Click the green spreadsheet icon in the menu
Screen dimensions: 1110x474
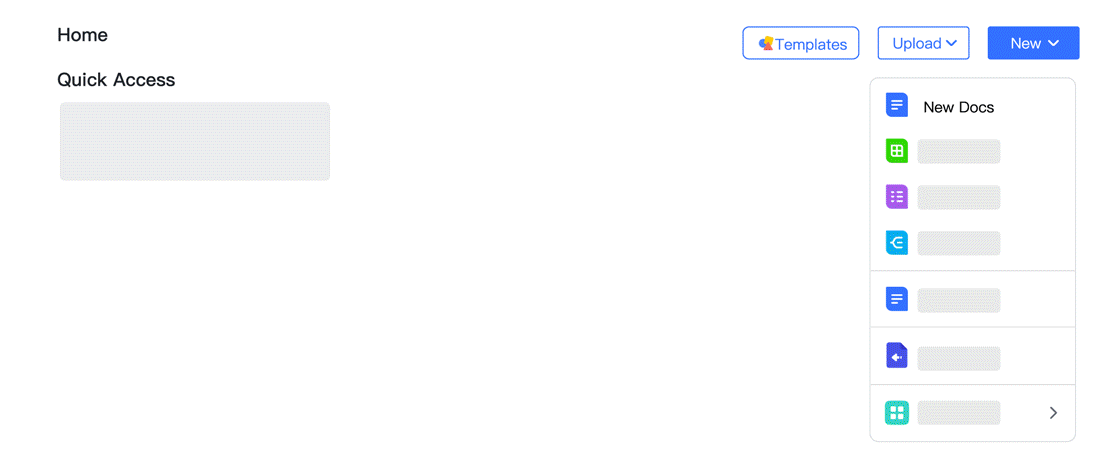click(897, 152)
